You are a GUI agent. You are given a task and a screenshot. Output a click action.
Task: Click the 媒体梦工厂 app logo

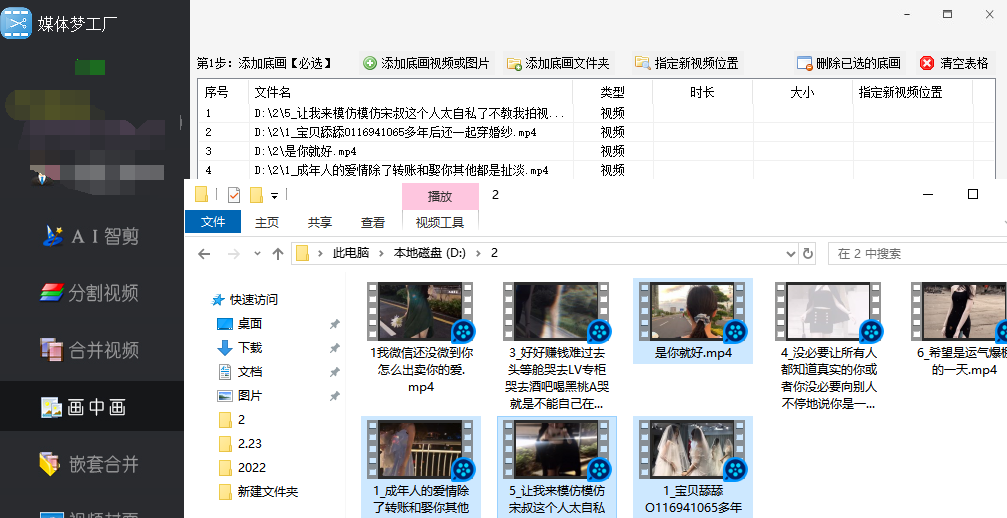tap(16, 23)
